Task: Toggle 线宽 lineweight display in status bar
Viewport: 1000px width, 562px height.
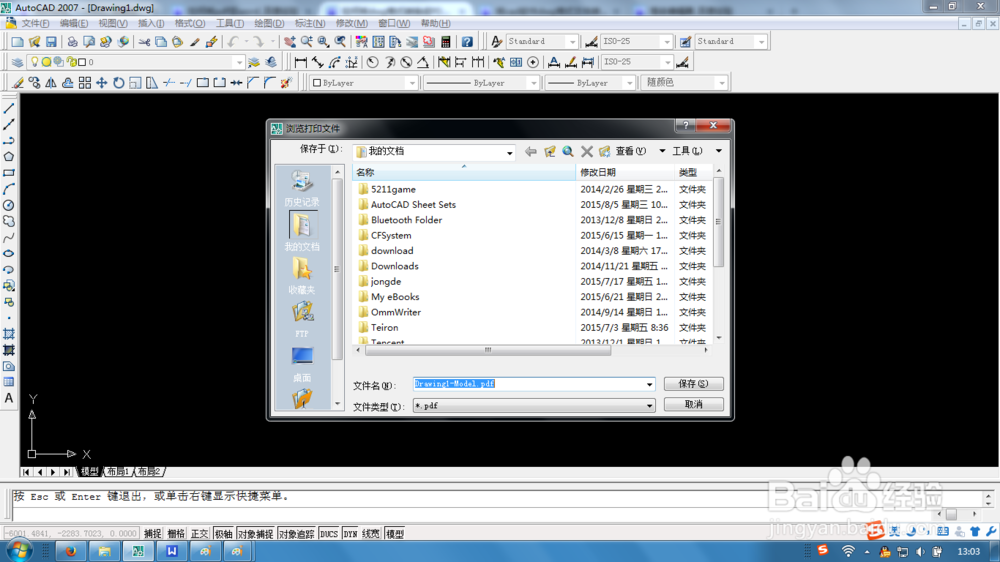Action: (x=371, y=534)
